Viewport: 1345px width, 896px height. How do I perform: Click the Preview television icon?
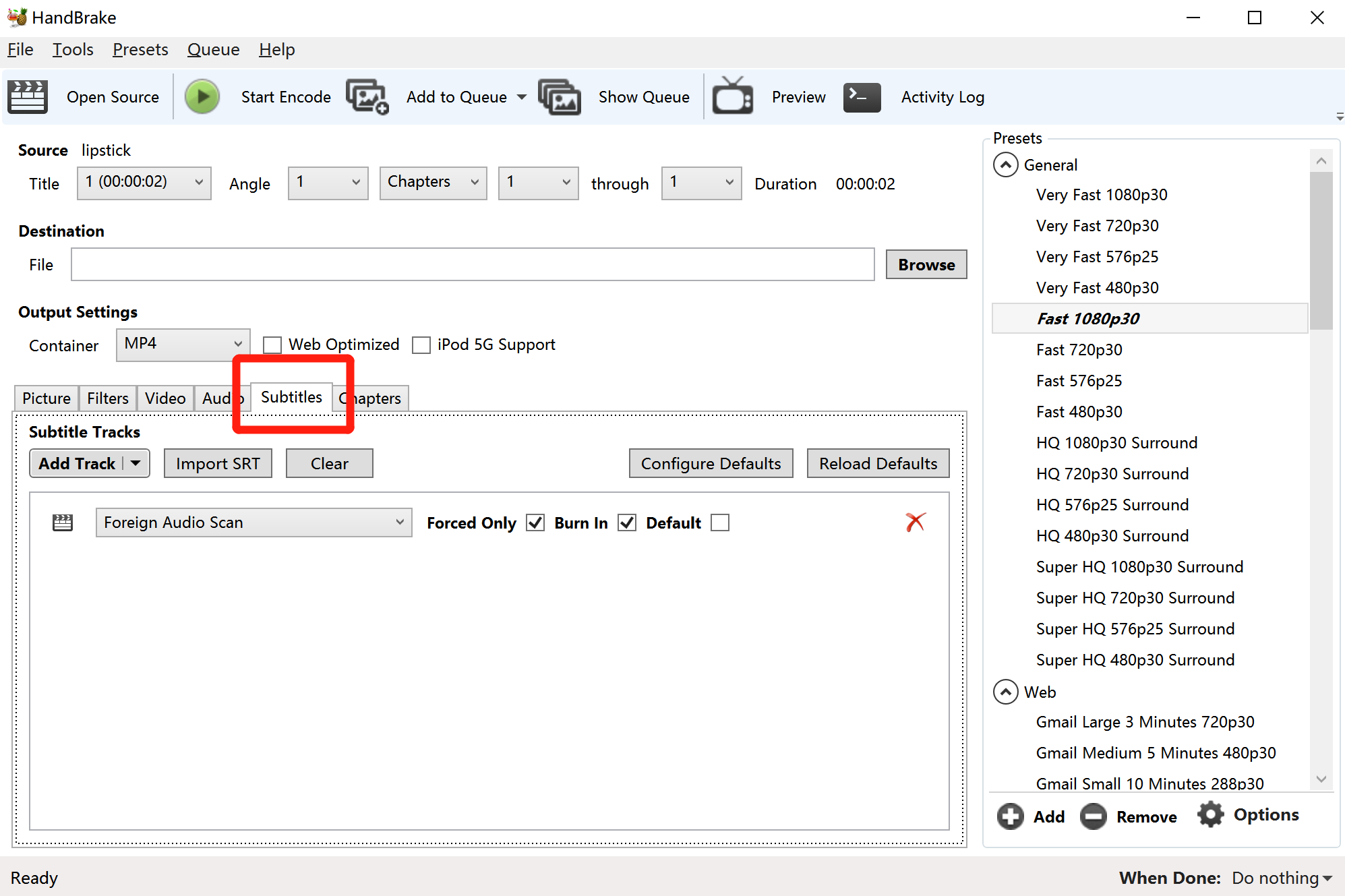click(733, 97)
